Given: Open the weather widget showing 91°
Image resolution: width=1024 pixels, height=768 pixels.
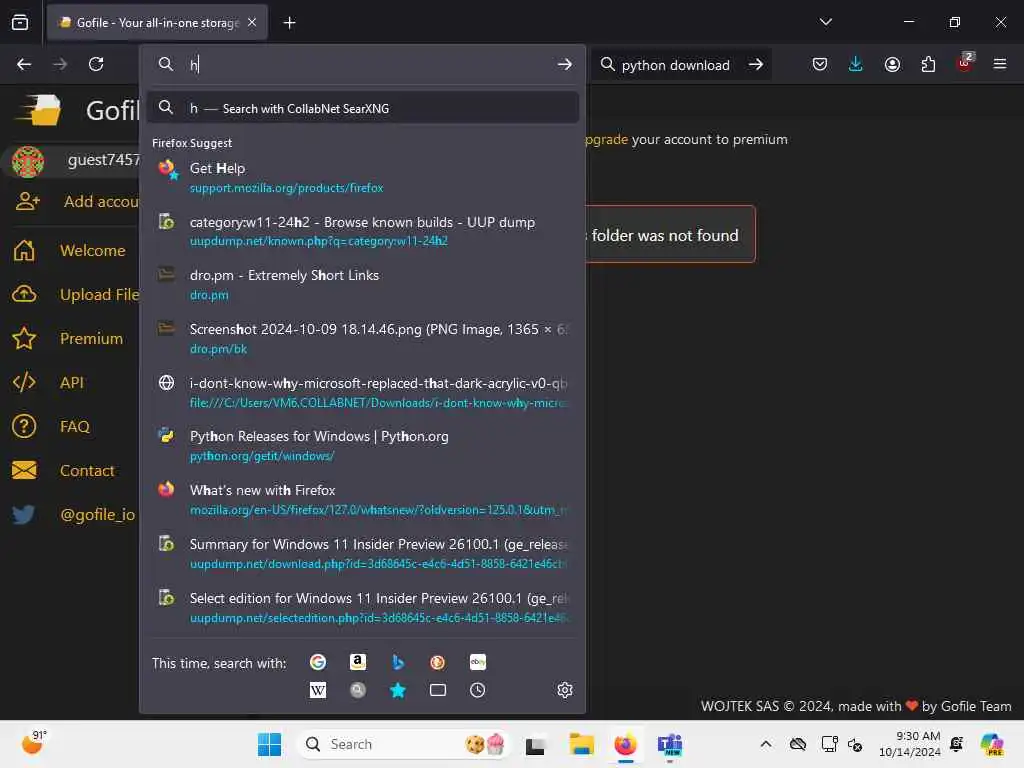Looking at the screenshot, I should pos(33,743).
